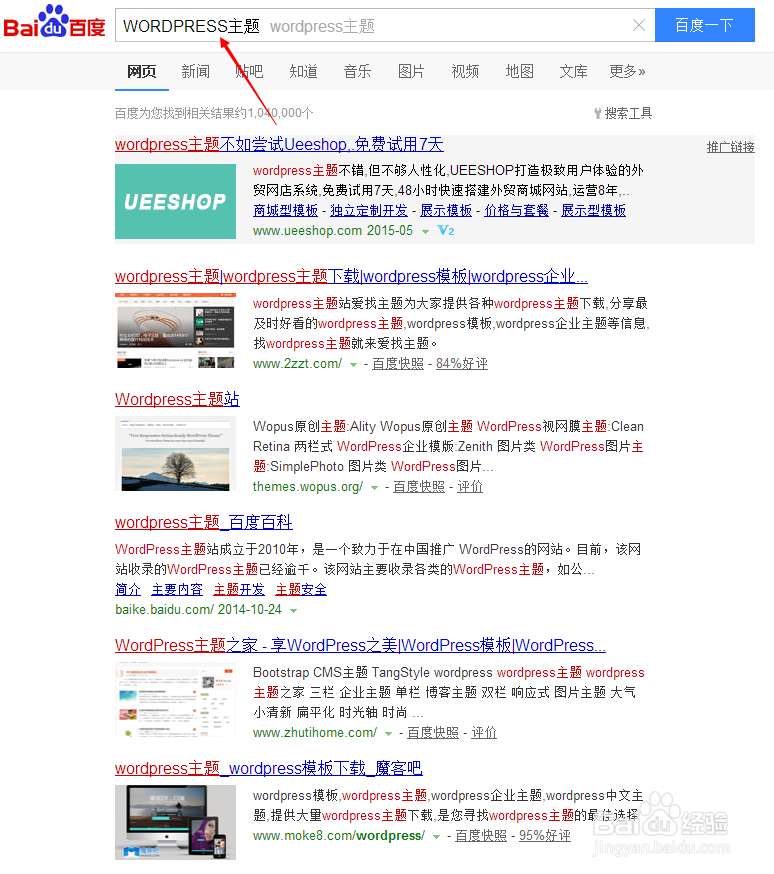This screenshot has width=774, height=874.
Task: Open the 独立定制开发 sublink
Action: coord(369,210)
